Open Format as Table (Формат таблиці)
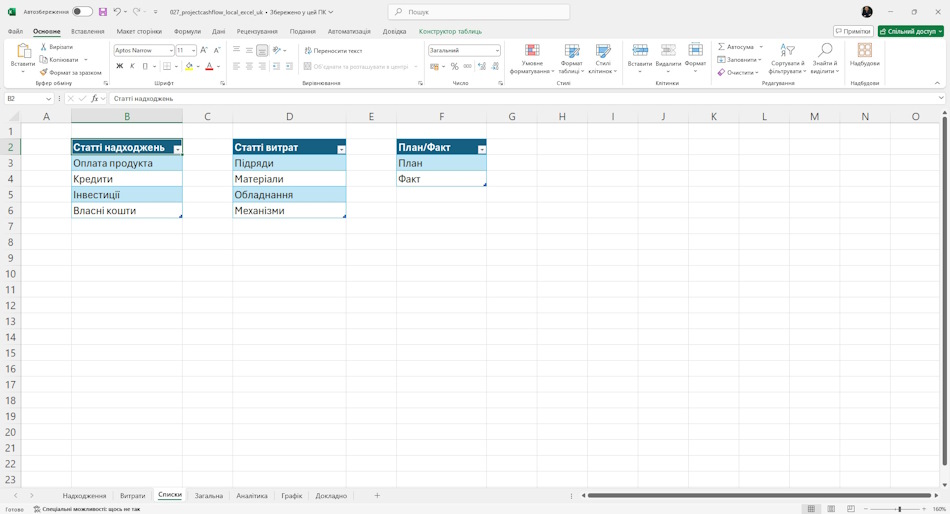The height and width of the screenshot is (514, 950). click(x=571, y=58)
